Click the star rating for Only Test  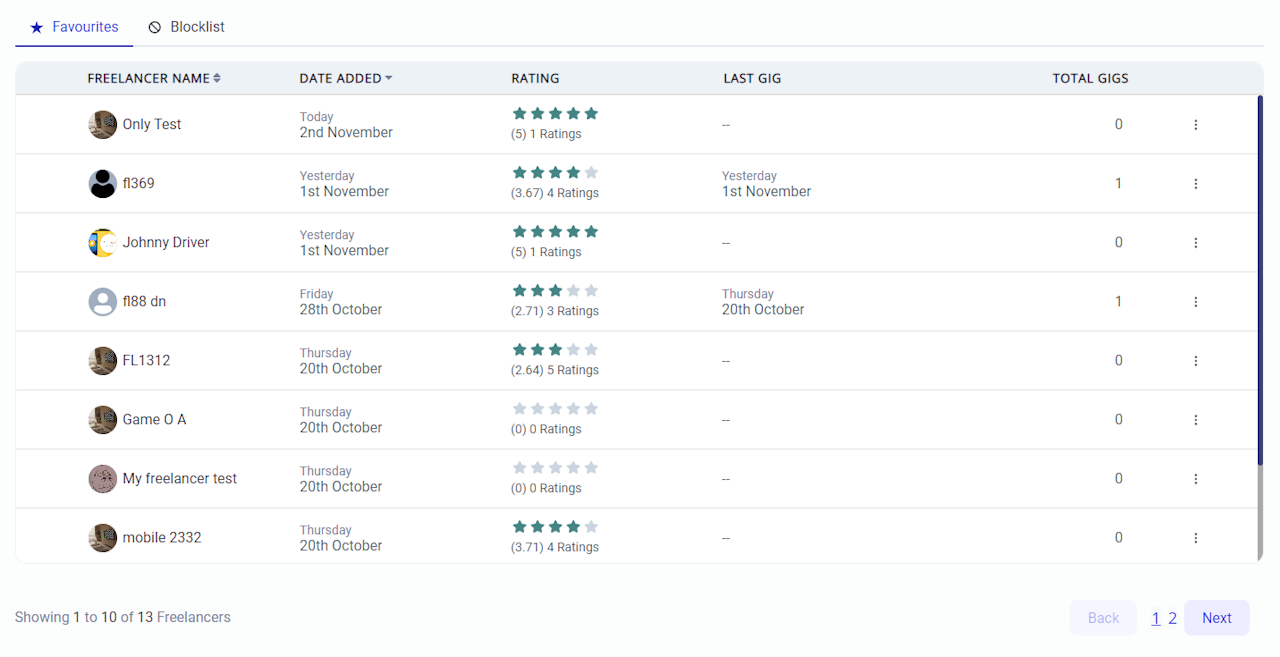555,114
